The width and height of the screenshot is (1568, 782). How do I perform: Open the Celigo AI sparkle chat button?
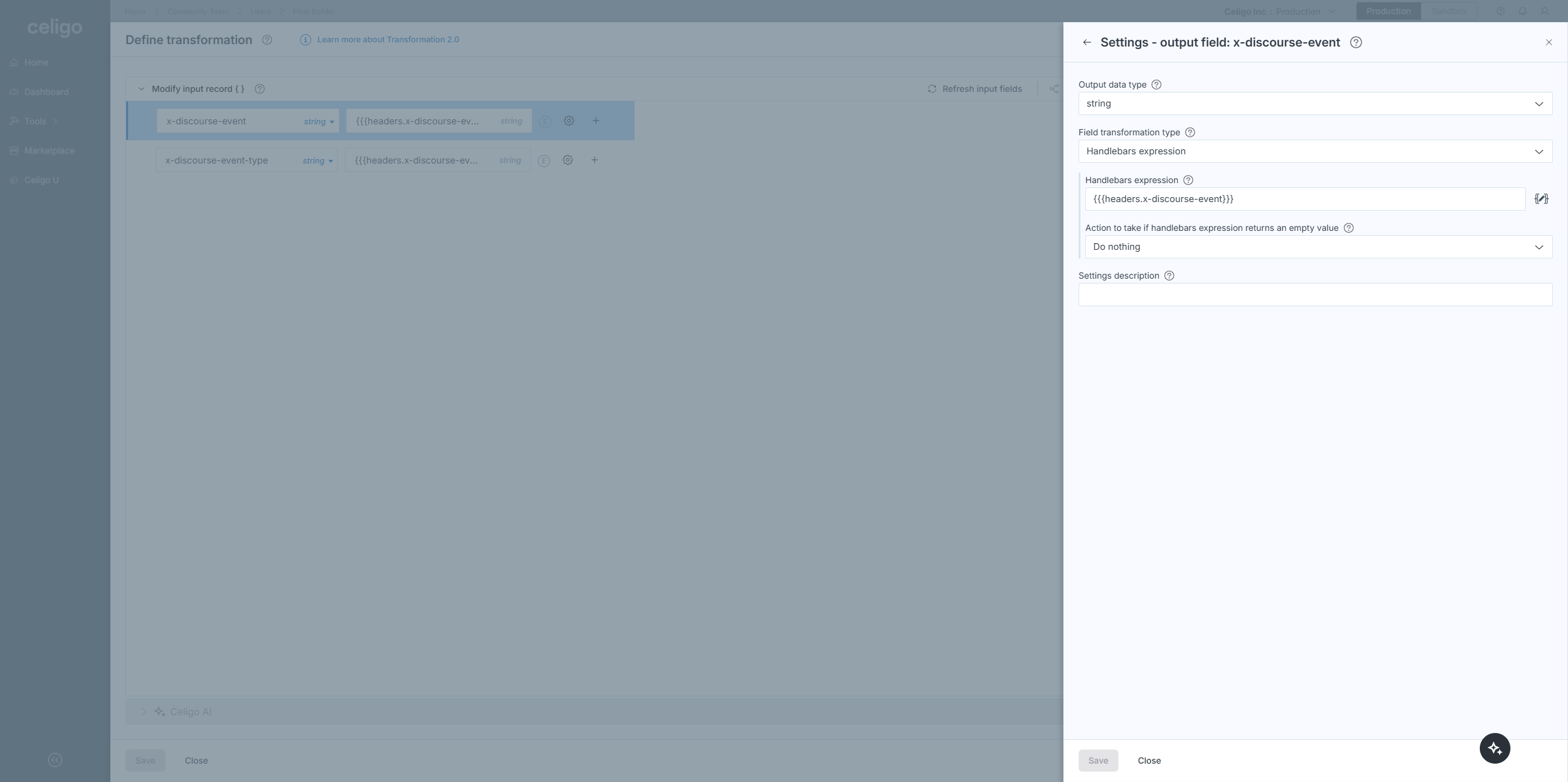coord(1494,748)
